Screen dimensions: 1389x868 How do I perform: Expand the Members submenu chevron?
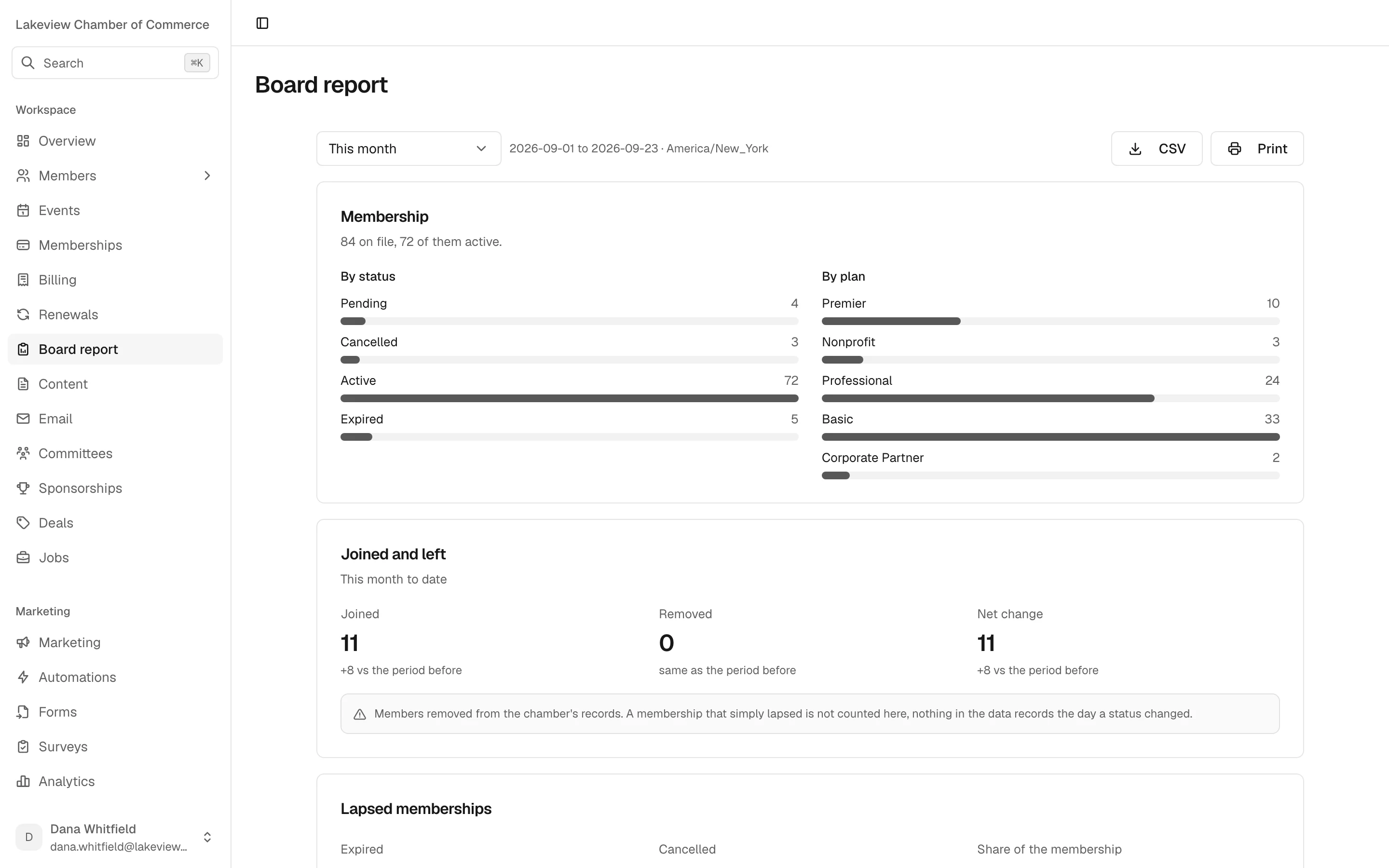(x=207, y=176)
